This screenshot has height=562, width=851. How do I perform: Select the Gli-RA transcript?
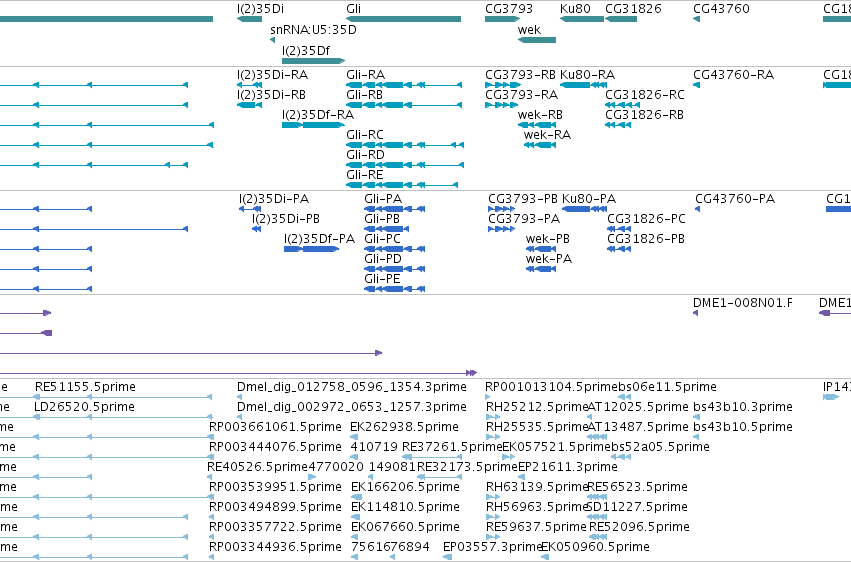point(404,85)
